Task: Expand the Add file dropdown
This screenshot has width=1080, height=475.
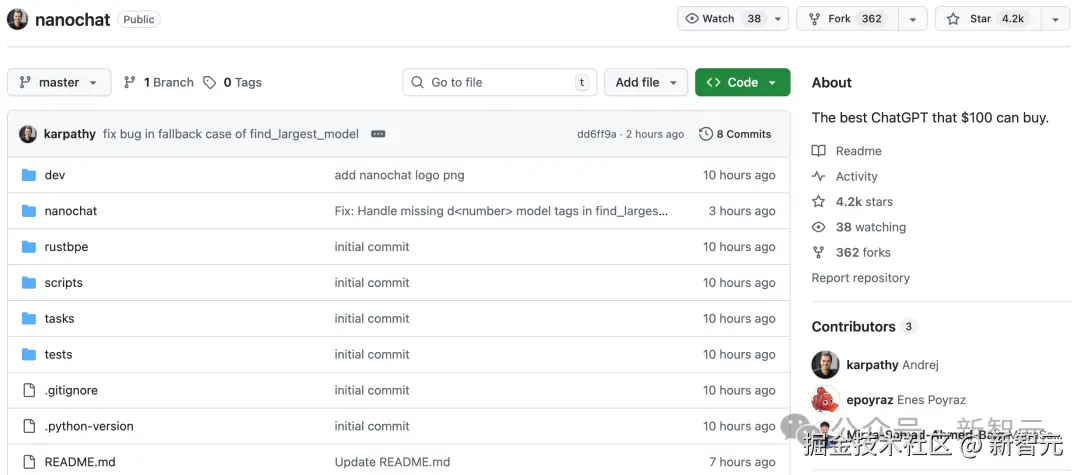Action: click(645, 83)
